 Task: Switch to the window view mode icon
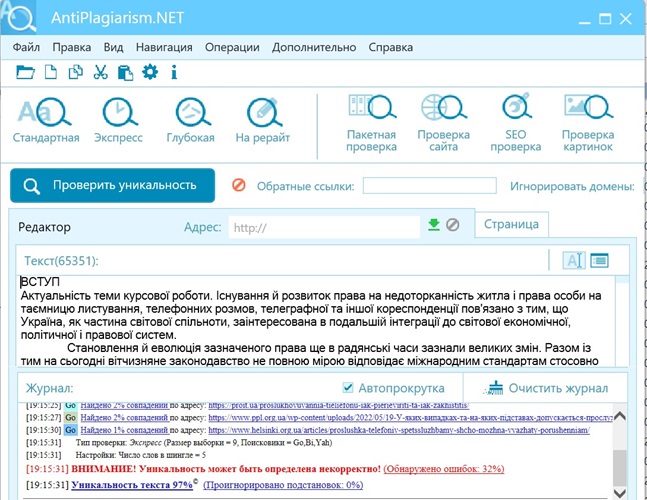(x=599, y=260)
